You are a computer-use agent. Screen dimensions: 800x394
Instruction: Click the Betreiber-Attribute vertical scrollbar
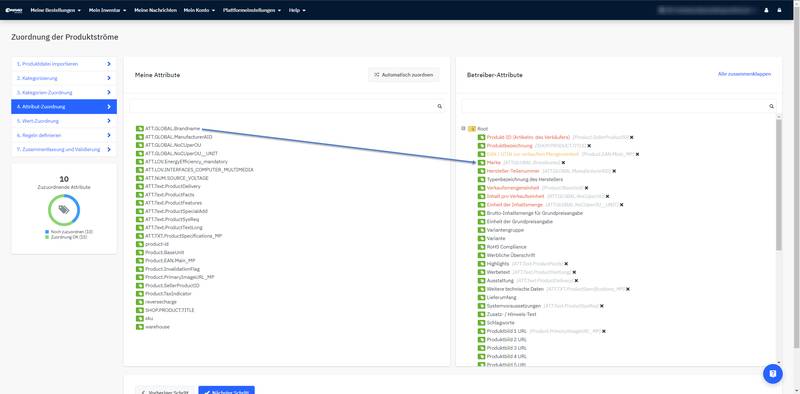(779, 185)
